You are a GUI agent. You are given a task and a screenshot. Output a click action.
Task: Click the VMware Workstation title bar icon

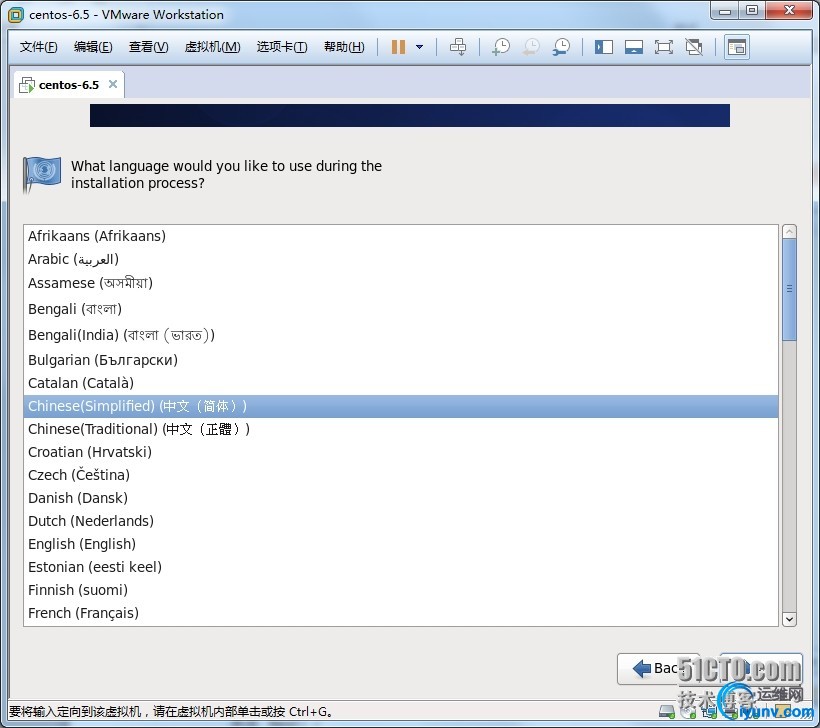click(16, 15)
